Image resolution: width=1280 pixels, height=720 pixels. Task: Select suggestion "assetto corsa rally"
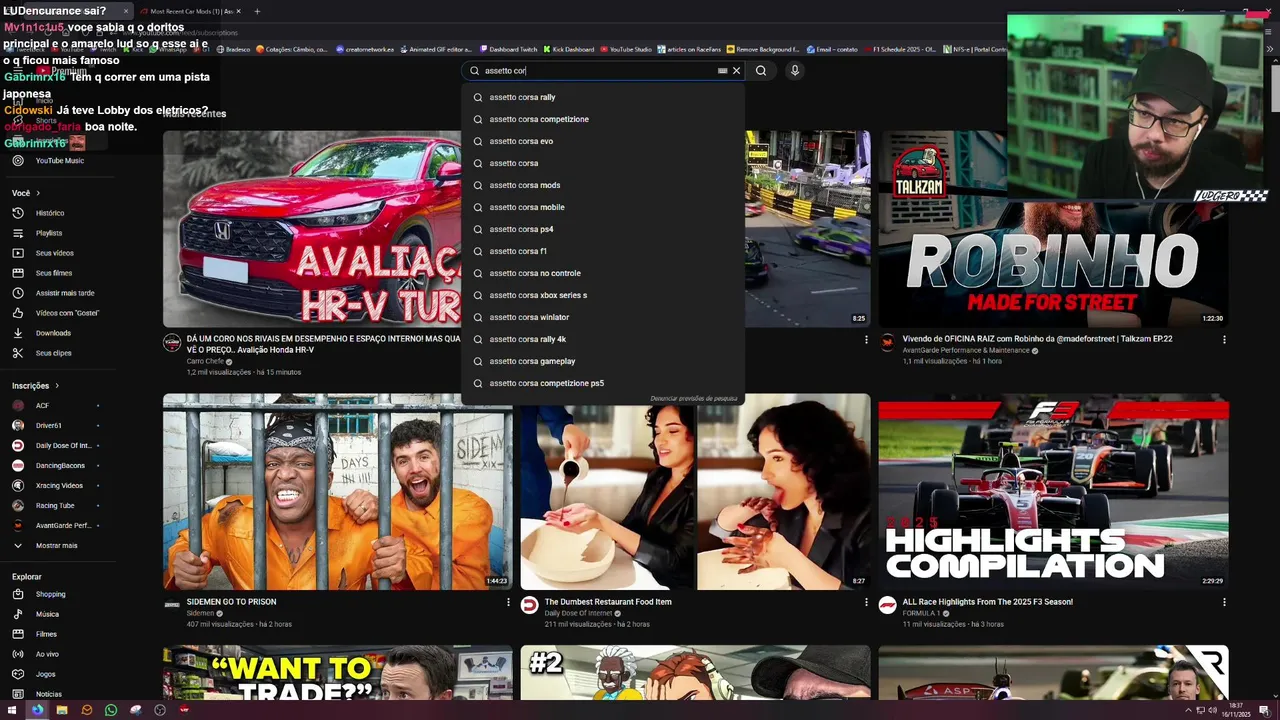point(603,97)
